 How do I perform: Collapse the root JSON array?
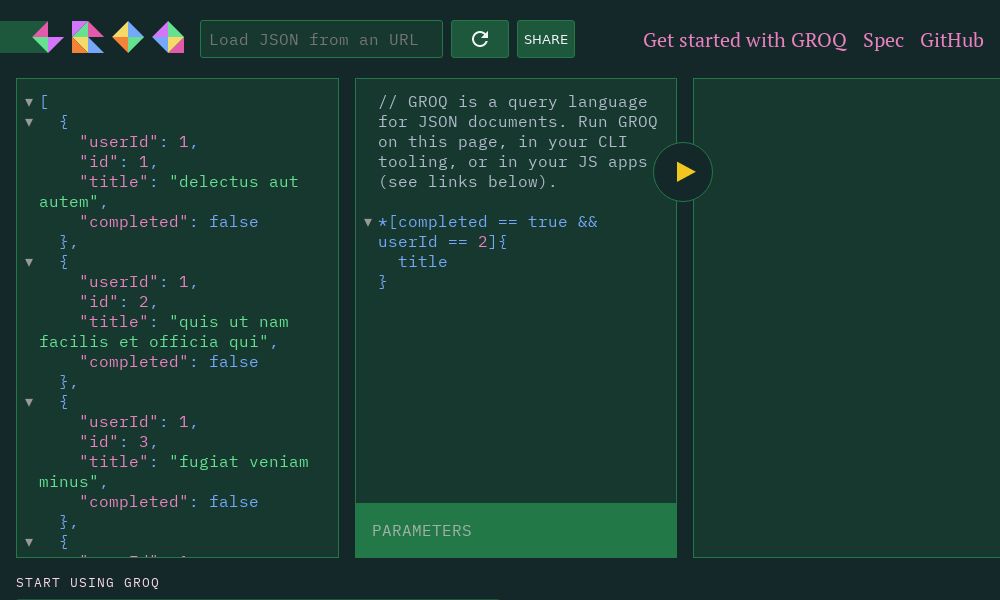pyautogui.click(x=29, y=101)
